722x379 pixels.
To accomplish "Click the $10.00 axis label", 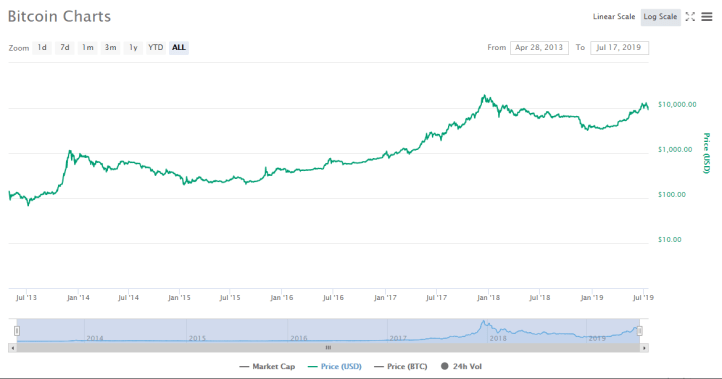I will coord(670,239).
